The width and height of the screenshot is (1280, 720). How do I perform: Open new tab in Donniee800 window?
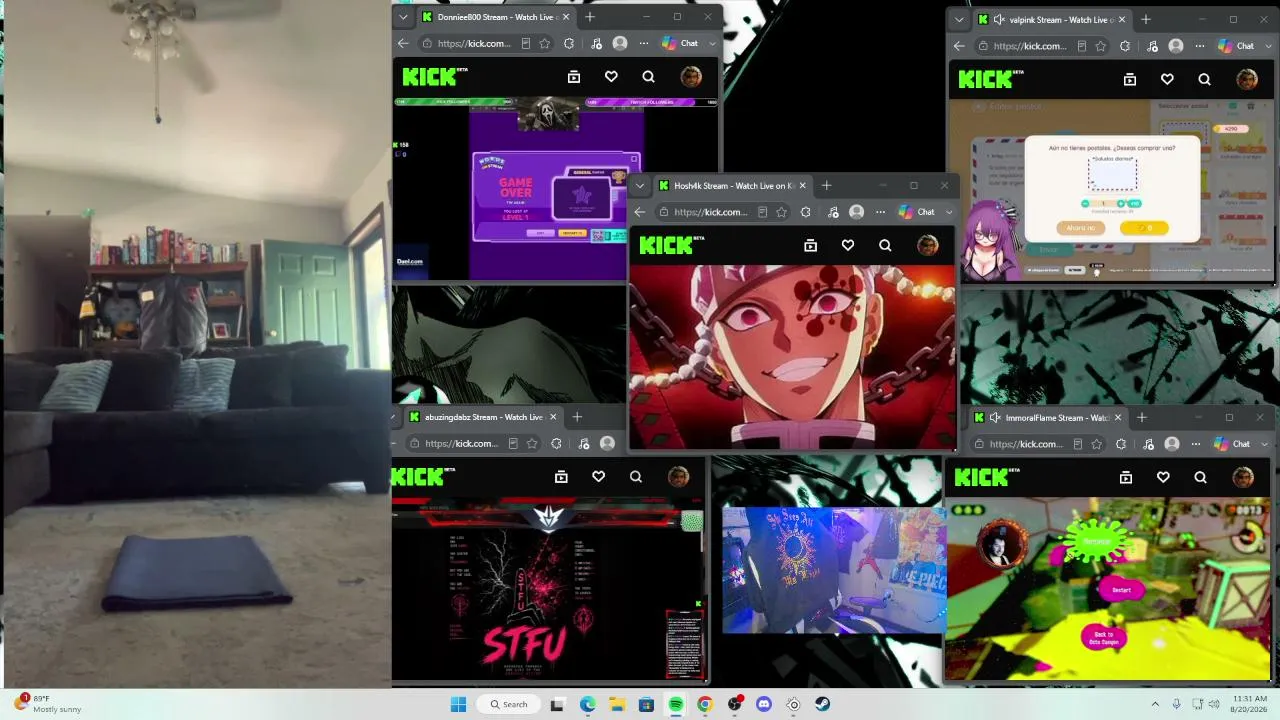click(590, 17)
